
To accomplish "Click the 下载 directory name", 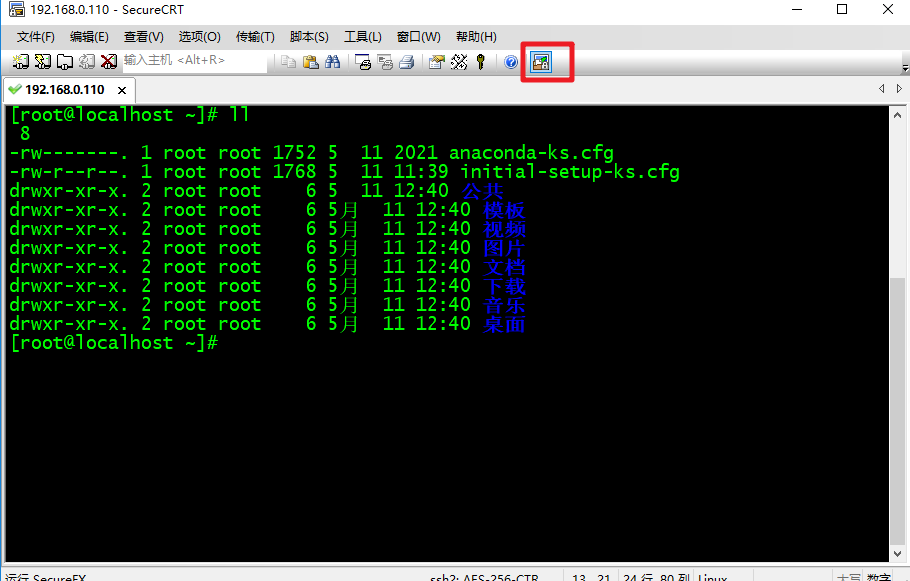I will pos(504,286).
